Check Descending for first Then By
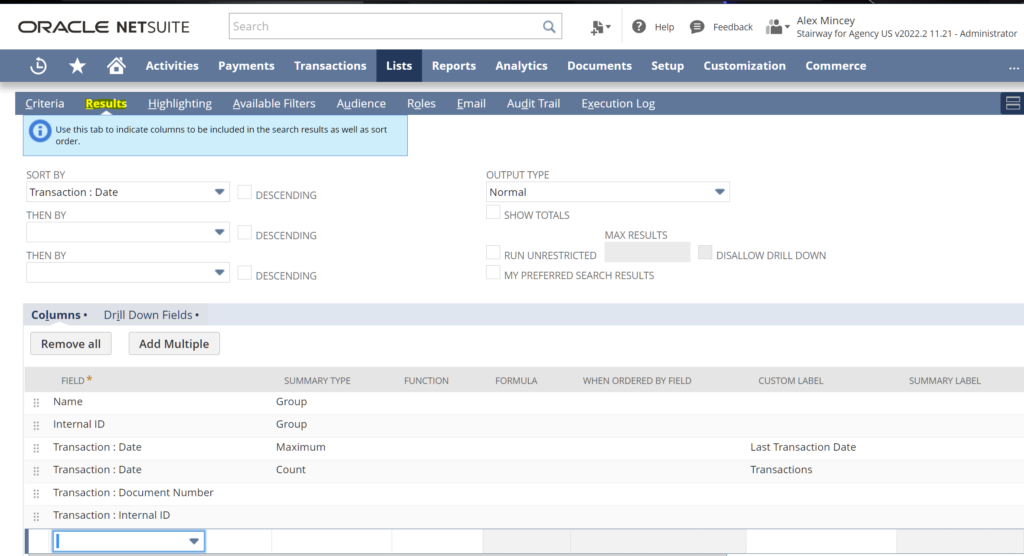Viewport: 1024px width, 556px height. tap(244, 233)
